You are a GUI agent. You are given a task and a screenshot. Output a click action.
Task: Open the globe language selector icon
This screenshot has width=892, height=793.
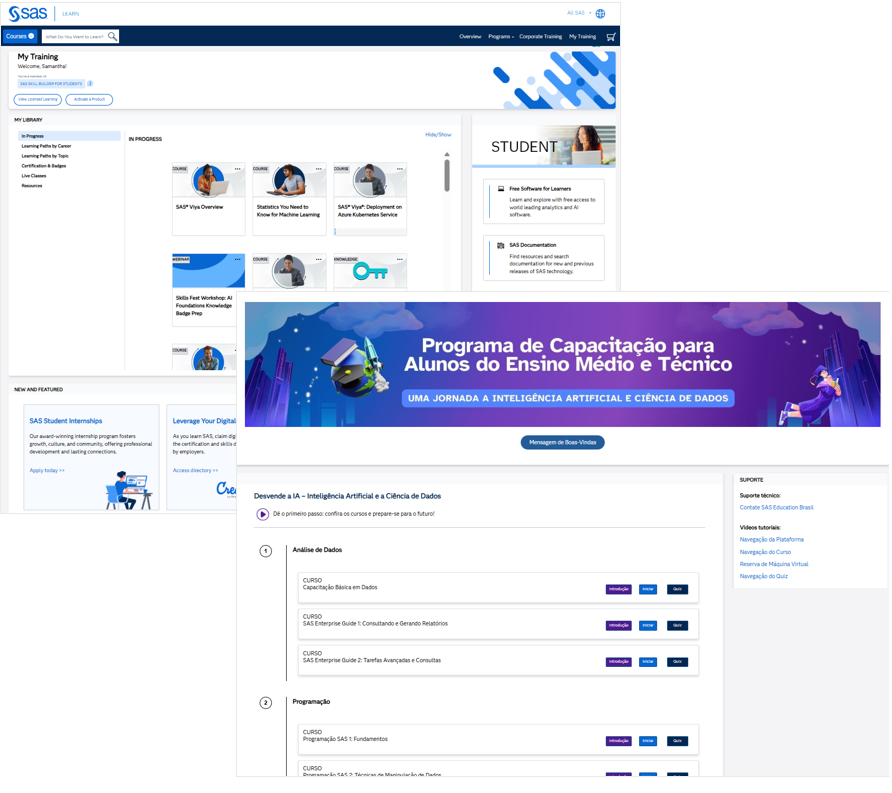point(600,14)
